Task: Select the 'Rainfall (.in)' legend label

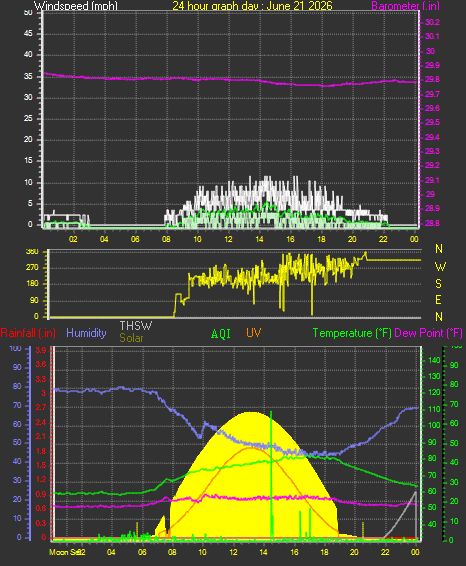Action: (28, 333)
